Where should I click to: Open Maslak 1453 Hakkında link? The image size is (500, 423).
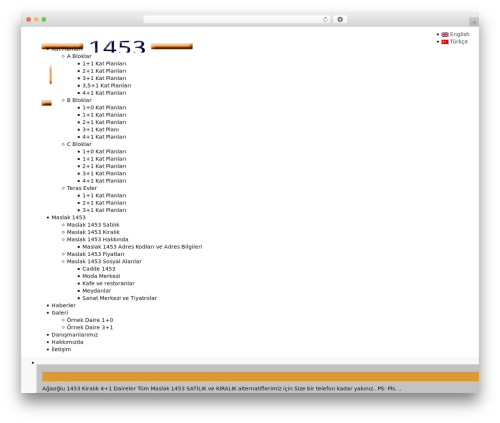(97, 240)
